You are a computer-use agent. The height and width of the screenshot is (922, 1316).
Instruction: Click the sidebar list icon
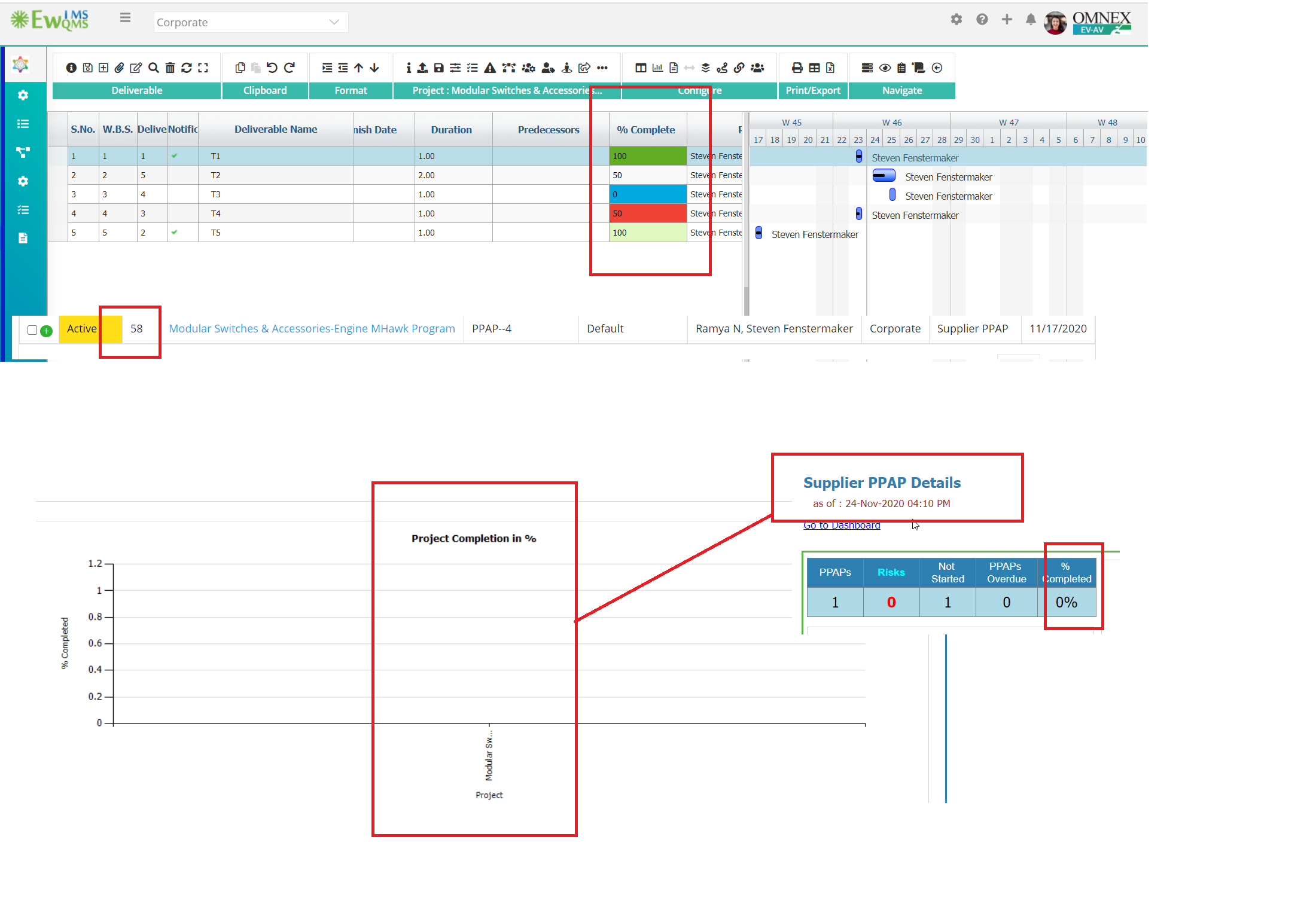[23, 124]
